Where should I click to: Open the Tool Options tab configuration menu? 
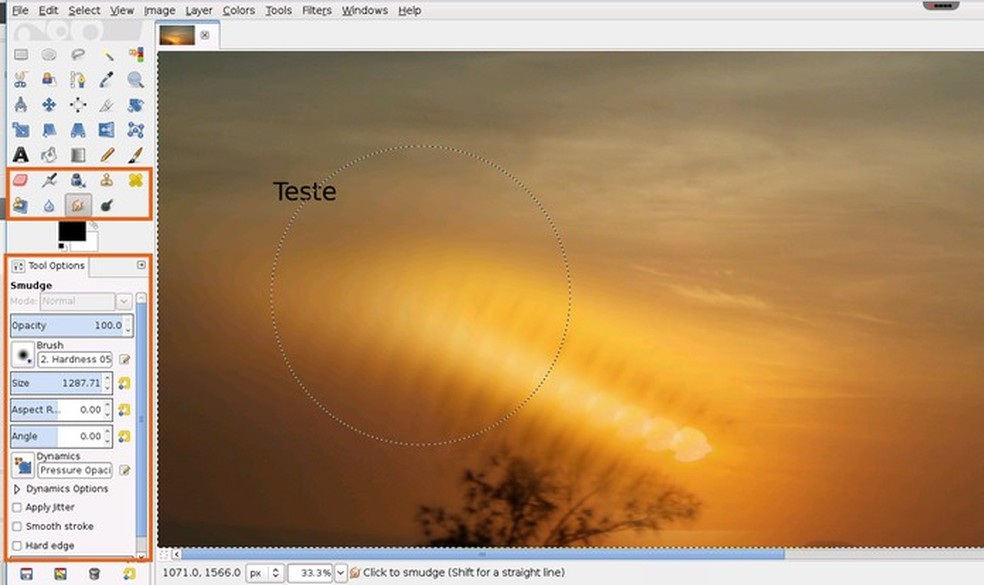tap(141, 265)
